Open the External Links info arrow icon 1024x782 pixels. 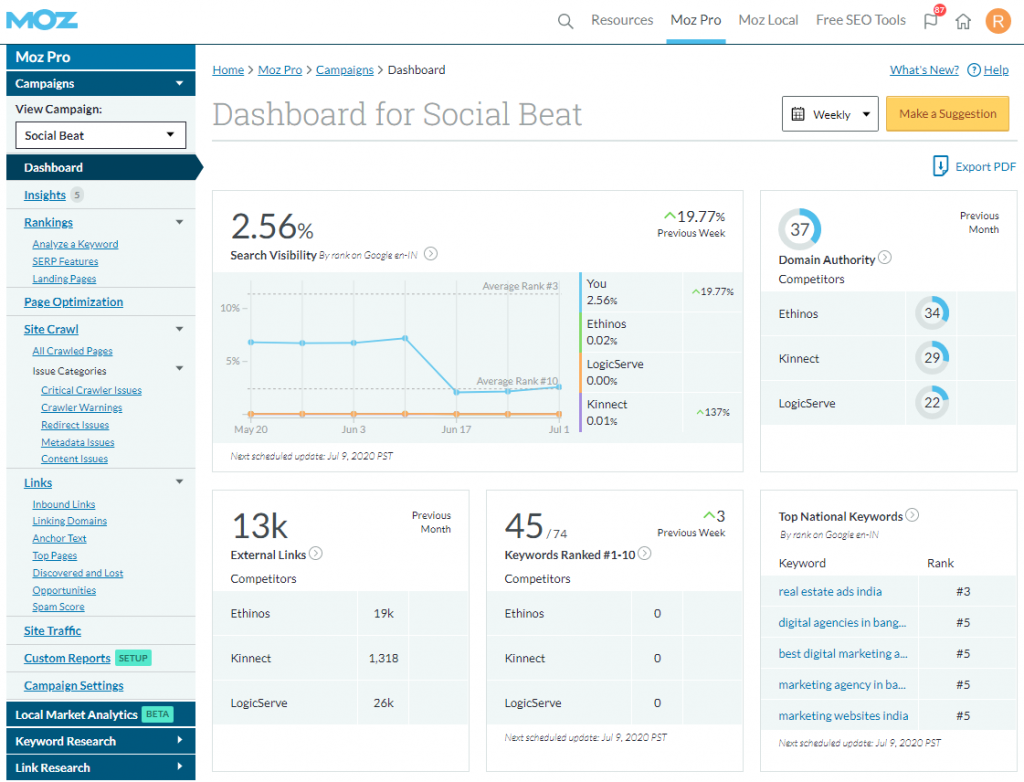coord(316,553)
